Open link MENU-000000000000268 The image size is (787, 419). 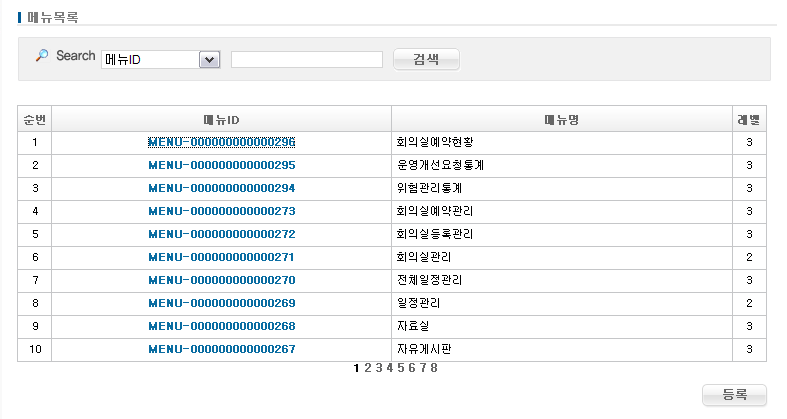click(221, 326)
